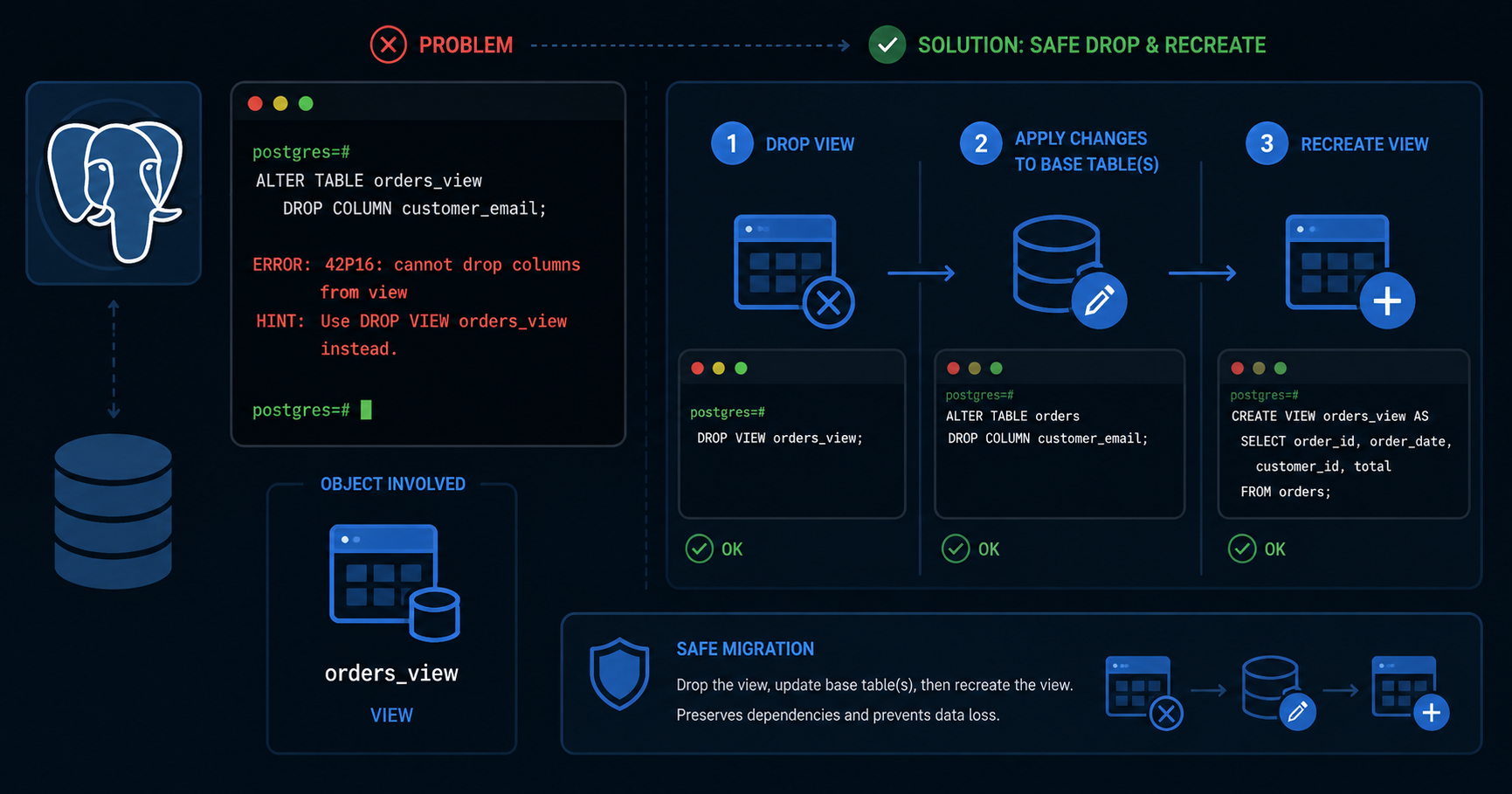
Task: Click the small recreate-view icon in Safe Migration
Action: click(1410, 692)
